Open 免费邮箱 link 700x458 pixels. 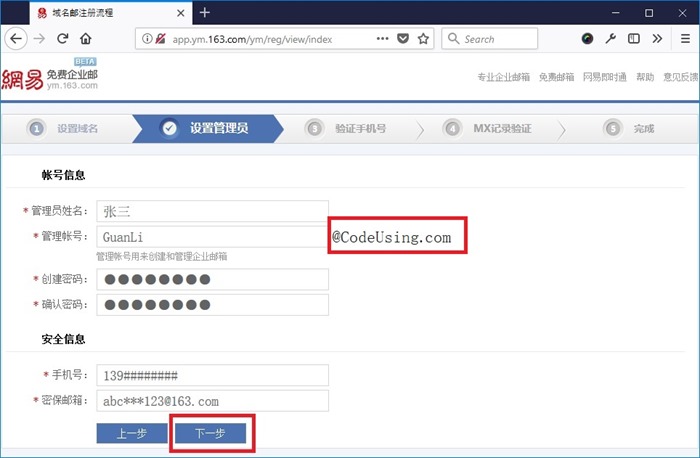click(x=556, y=77)
